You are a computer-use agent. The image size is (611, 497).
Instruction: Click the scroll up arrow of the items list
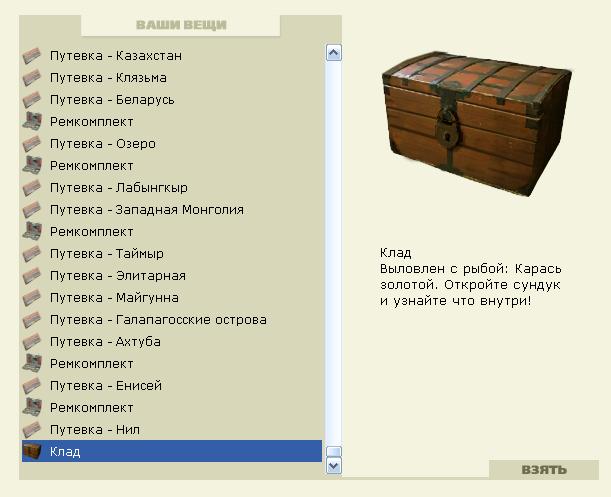[334, 53]
